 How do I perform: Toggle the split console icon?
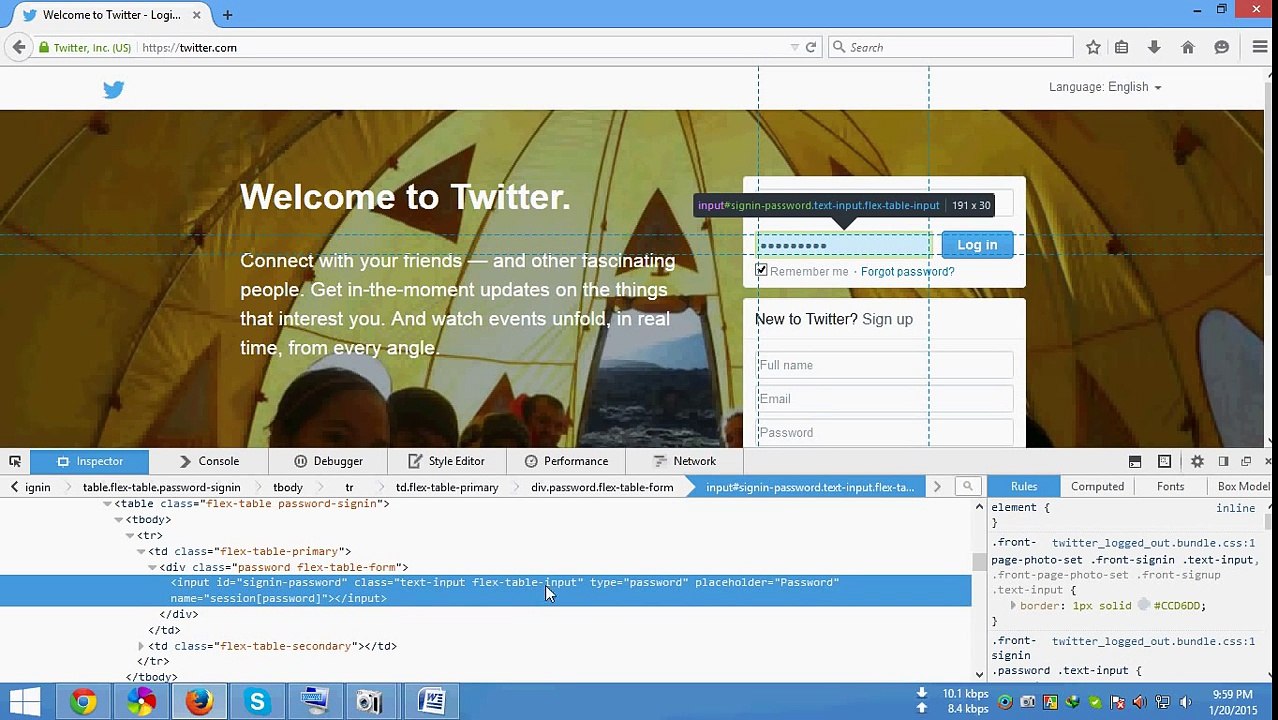(1135, 461)
